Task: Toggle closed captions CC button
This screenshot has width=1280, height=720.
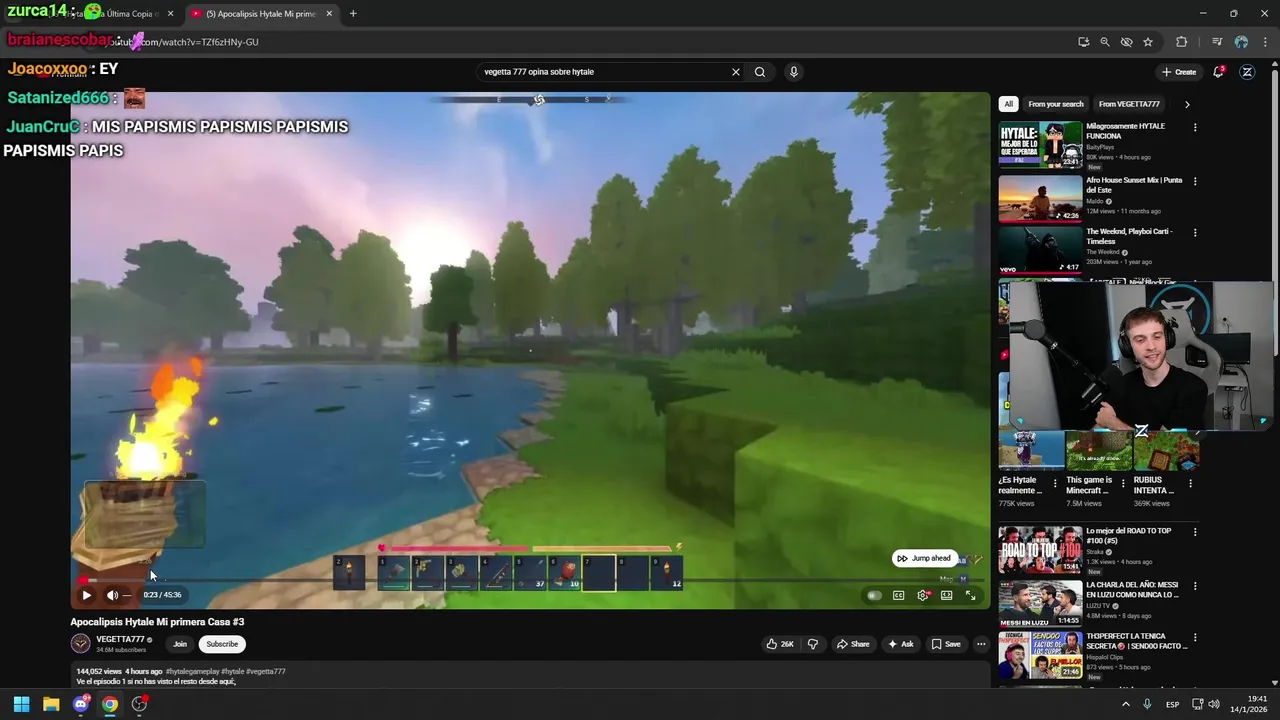Action: (898, 595)
